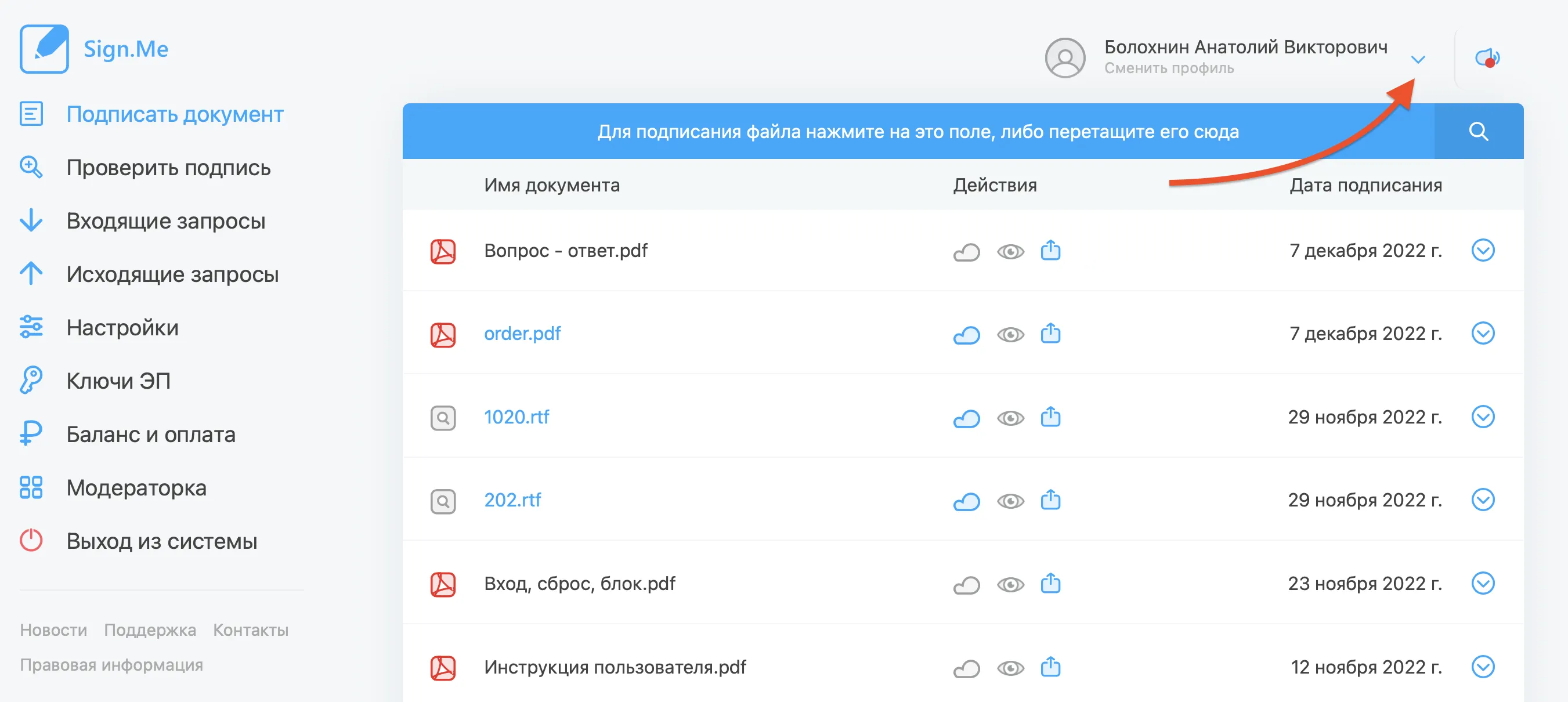Toggle eye view for Вопрос - ответ.pdf

coord(1010,251)
